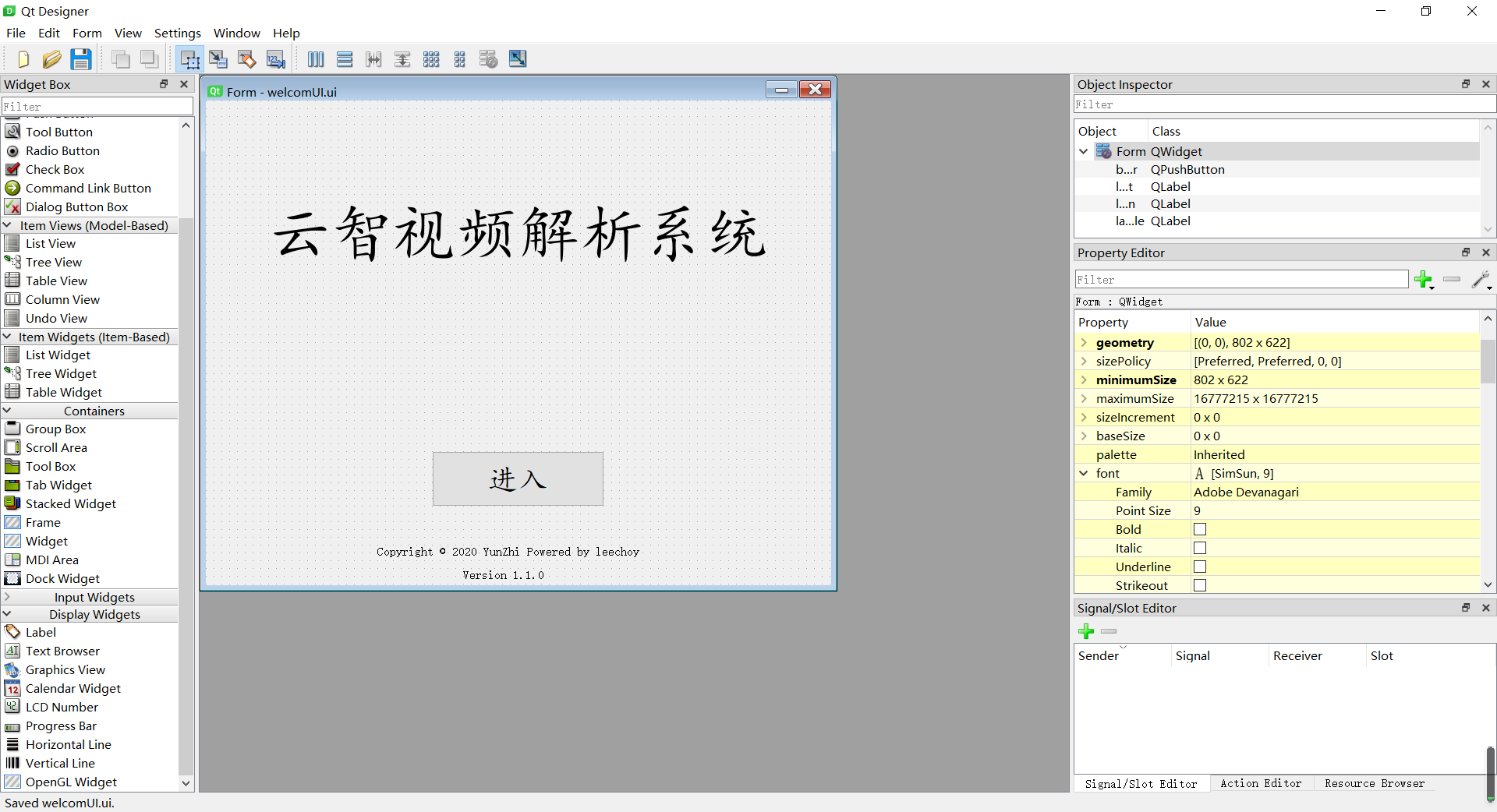The width and height of the screenshot is (1497, 812).
Task: Click the Bring to Front toolbar icon
Action: pyautogui.click(x=121, y=59)
